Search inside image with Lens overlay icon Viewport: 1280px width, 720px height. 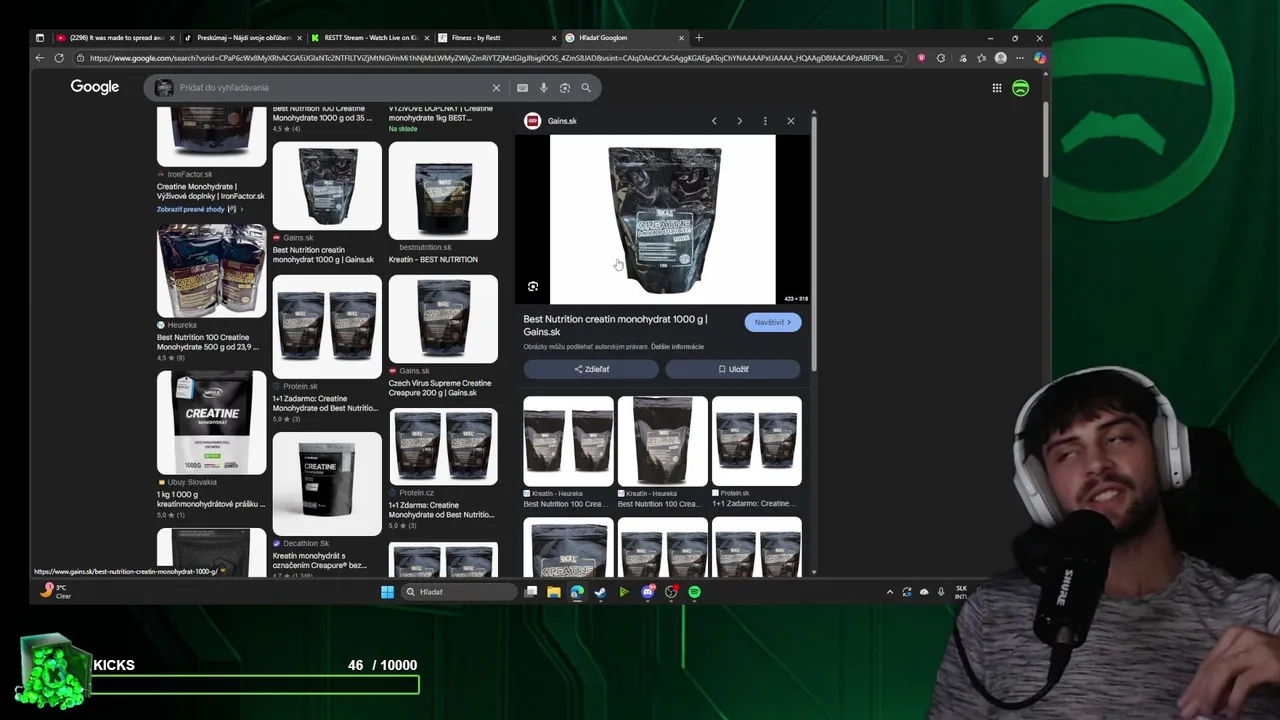pyautogui.click(x=533, y=287)
